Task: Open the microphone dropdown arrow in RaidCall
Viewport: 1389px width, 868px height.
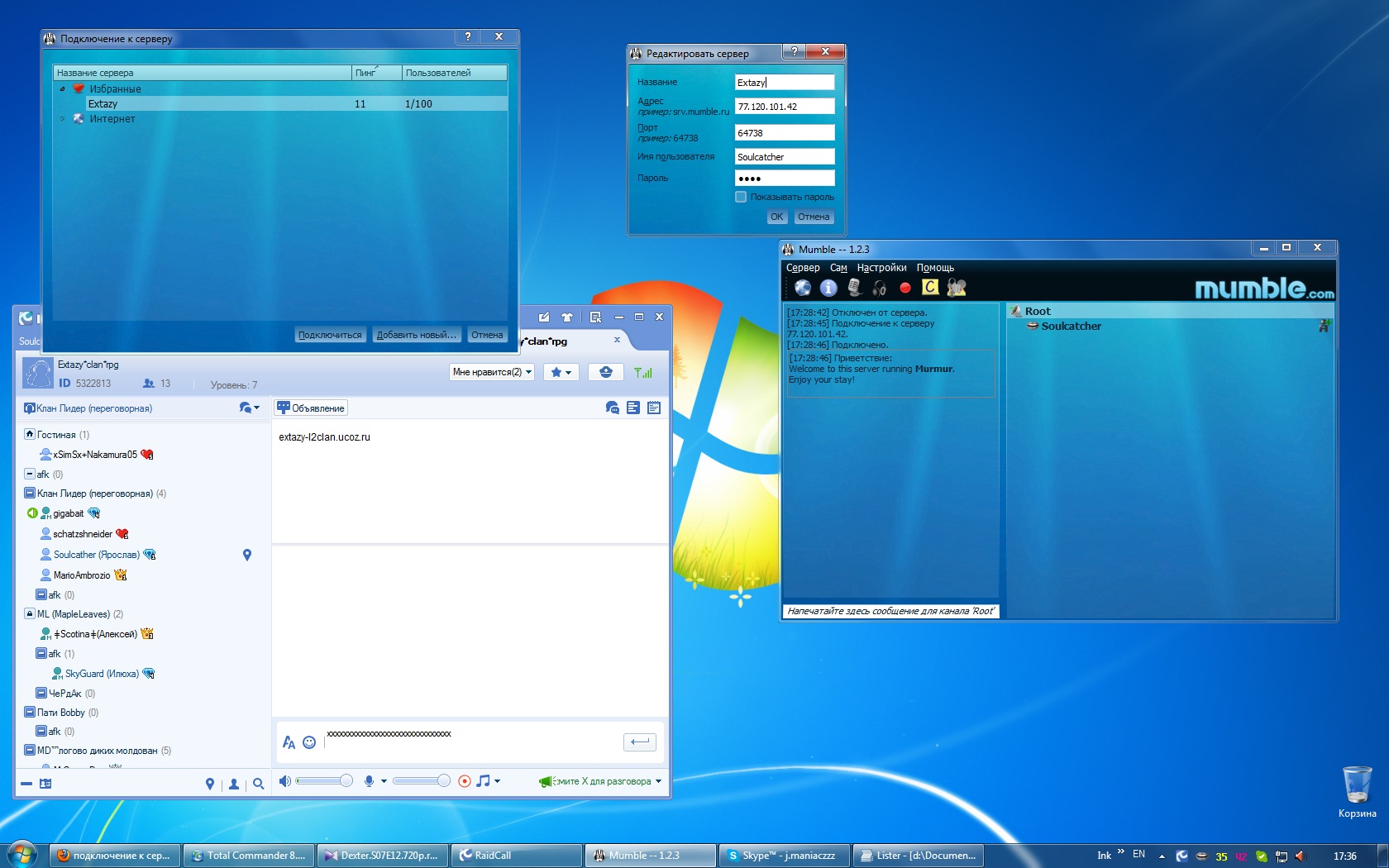Action: (384, 781)
